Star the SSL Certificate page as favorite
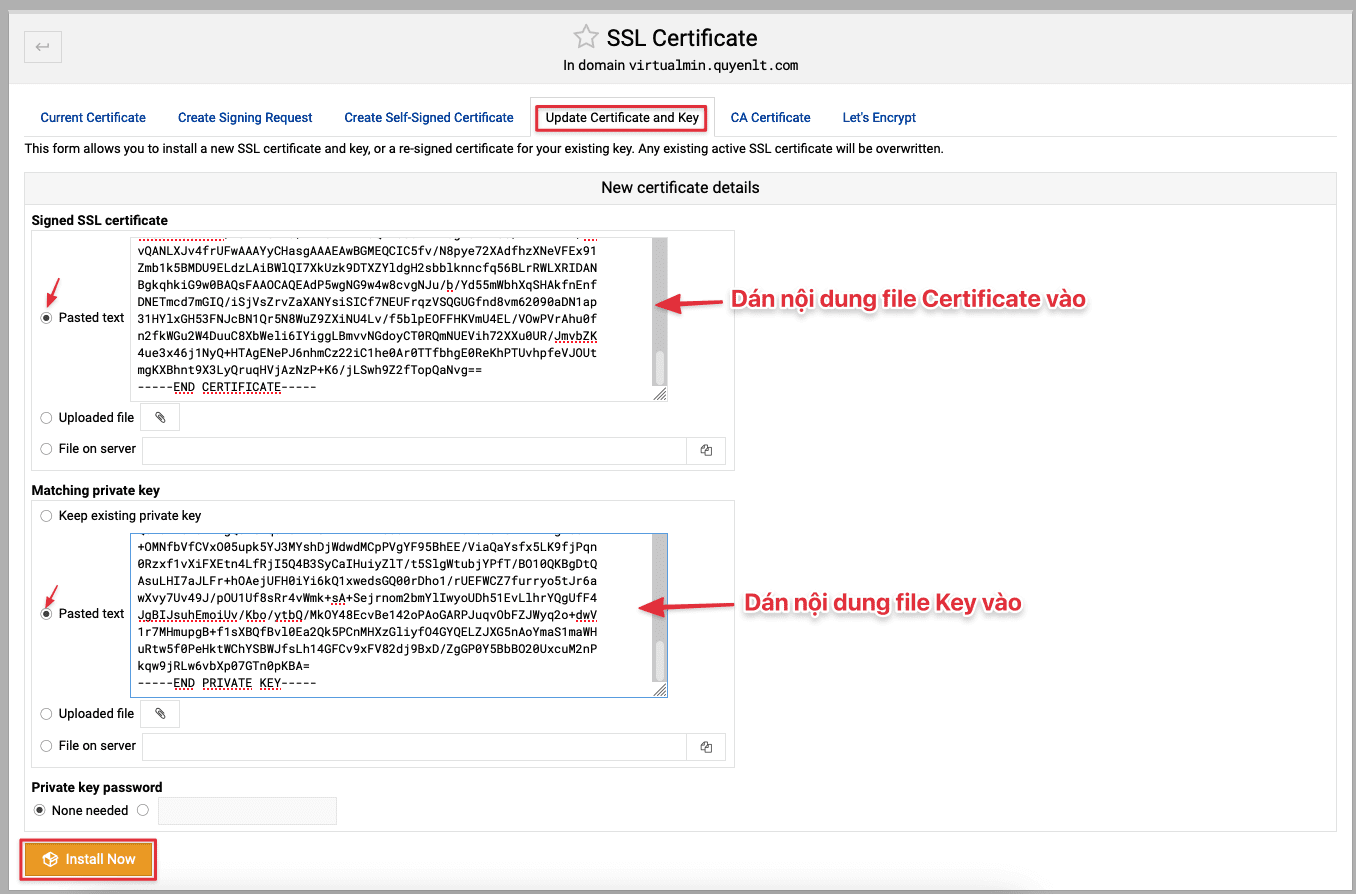This screenshot has width=1356, height=894. (x=585, y=38)
